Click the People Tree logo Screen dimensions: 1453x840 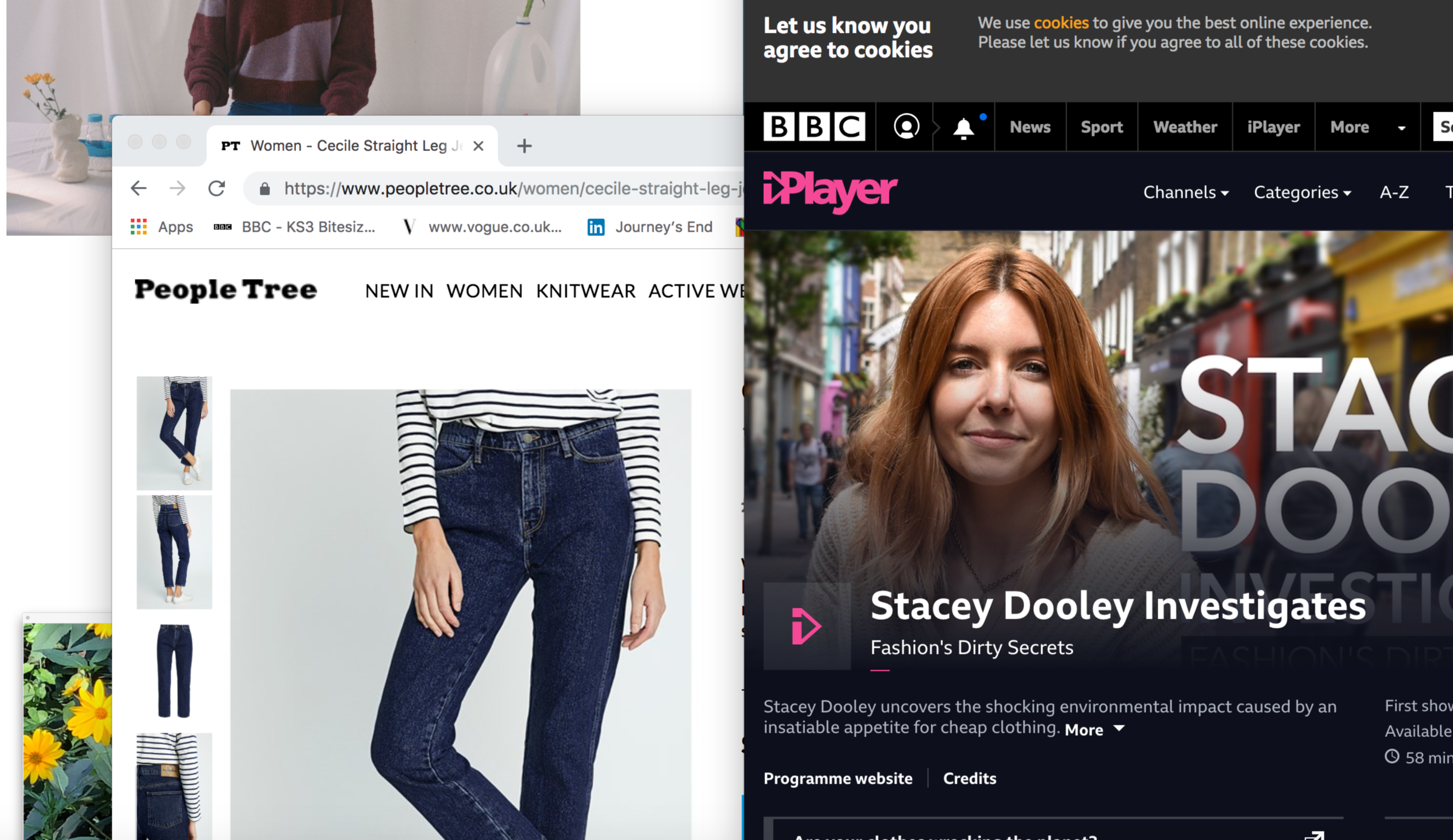click(x=226, y=290)
